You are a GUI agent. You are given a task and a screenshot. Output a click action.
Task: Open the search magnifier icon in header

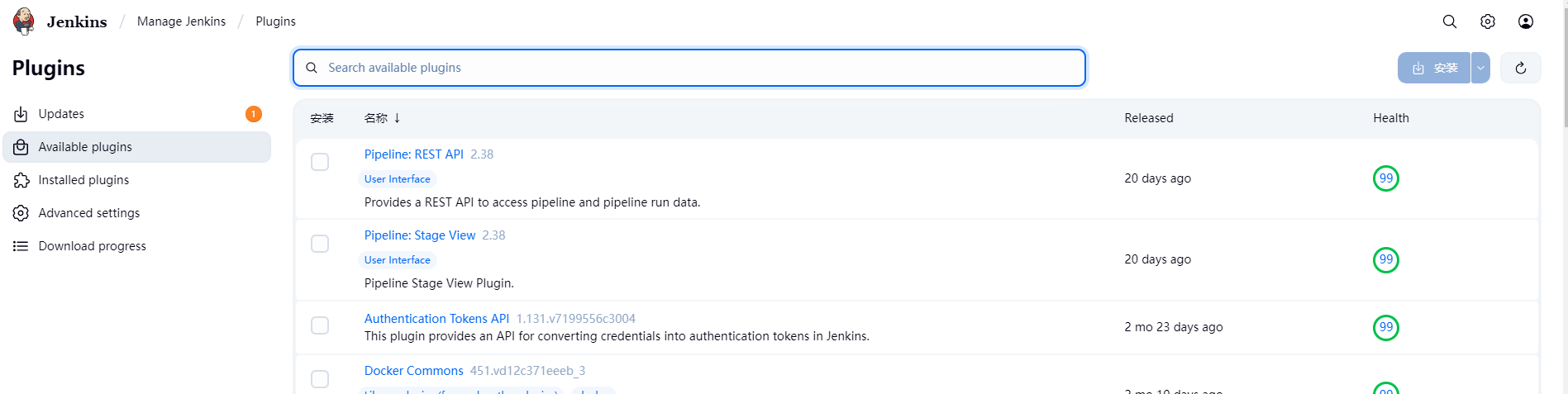1449,21
